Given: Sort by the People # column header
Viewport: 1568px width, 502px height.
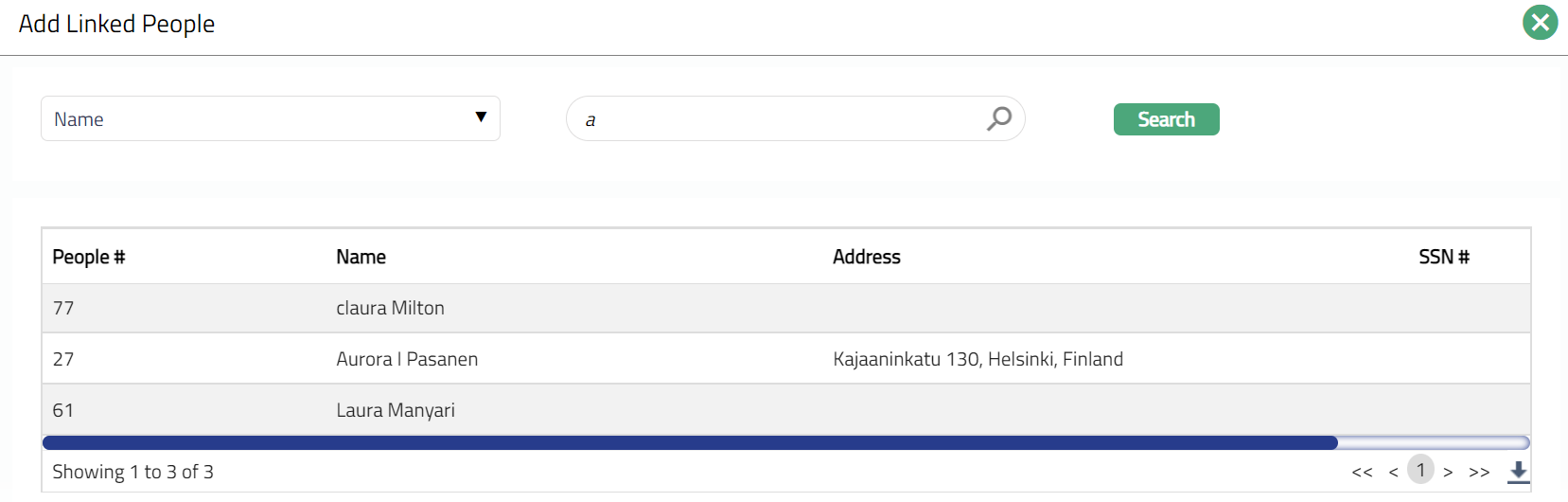Looking at the screenshot, I should click(x=89, y=257).
